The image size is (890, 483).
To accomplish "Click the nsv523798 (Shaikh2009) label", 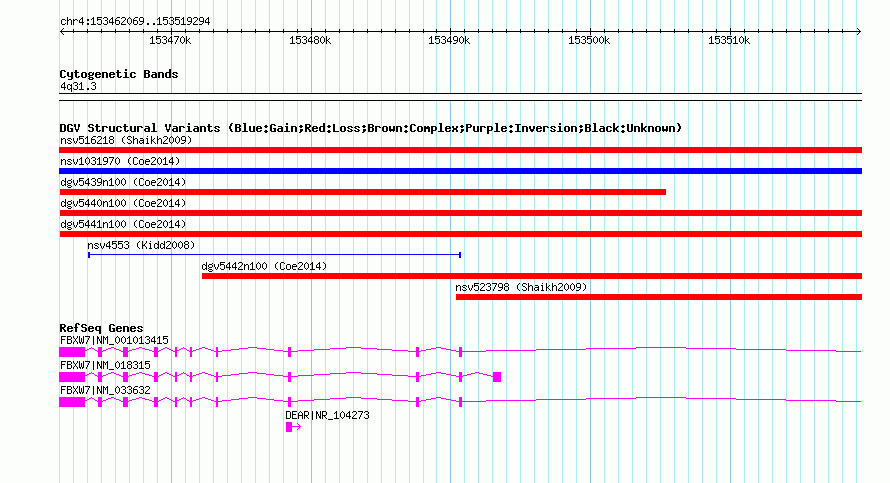I will pos(521,287).
